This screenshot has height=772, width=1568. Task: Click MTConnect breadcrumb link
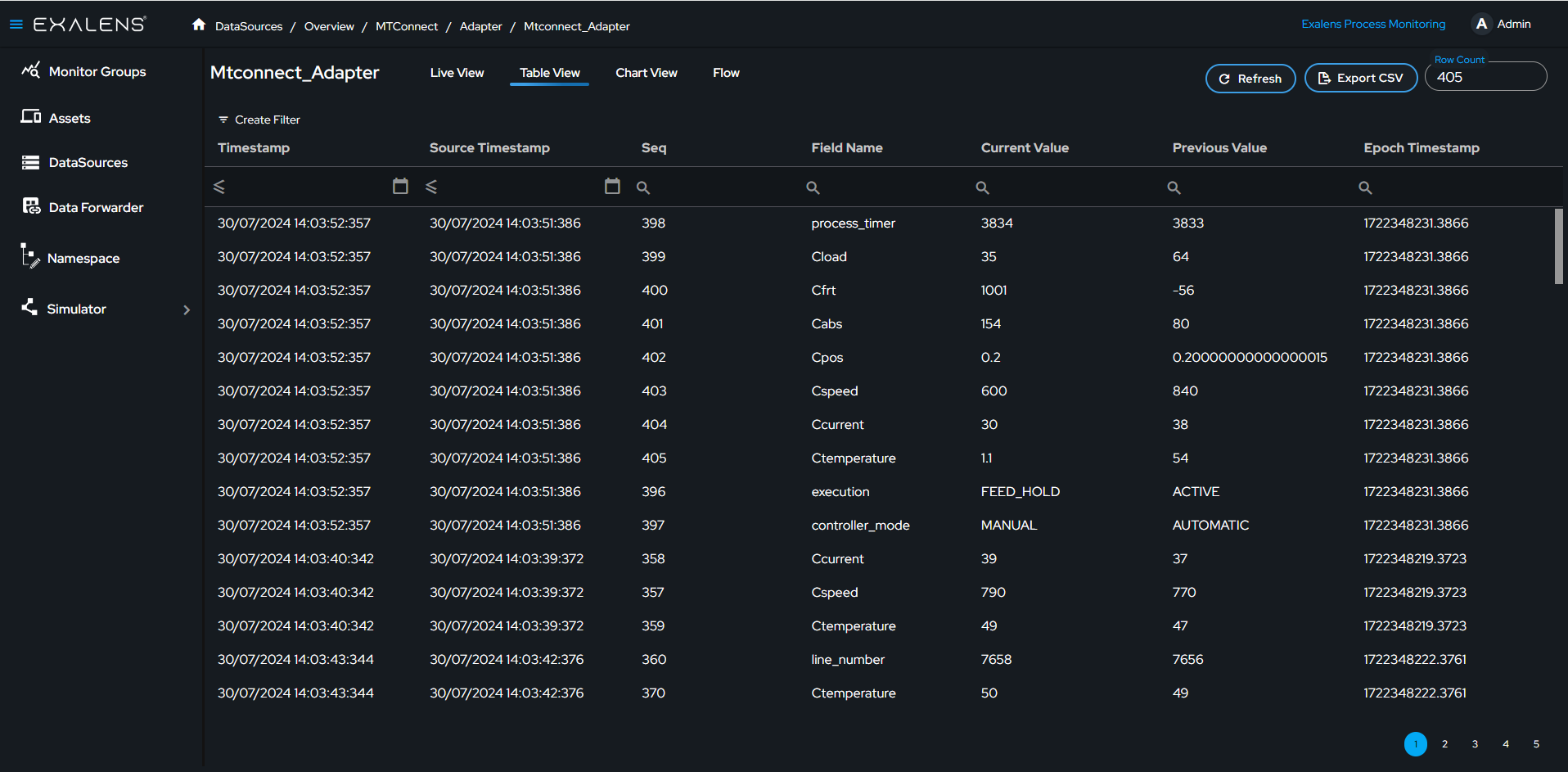pos(407,26)
